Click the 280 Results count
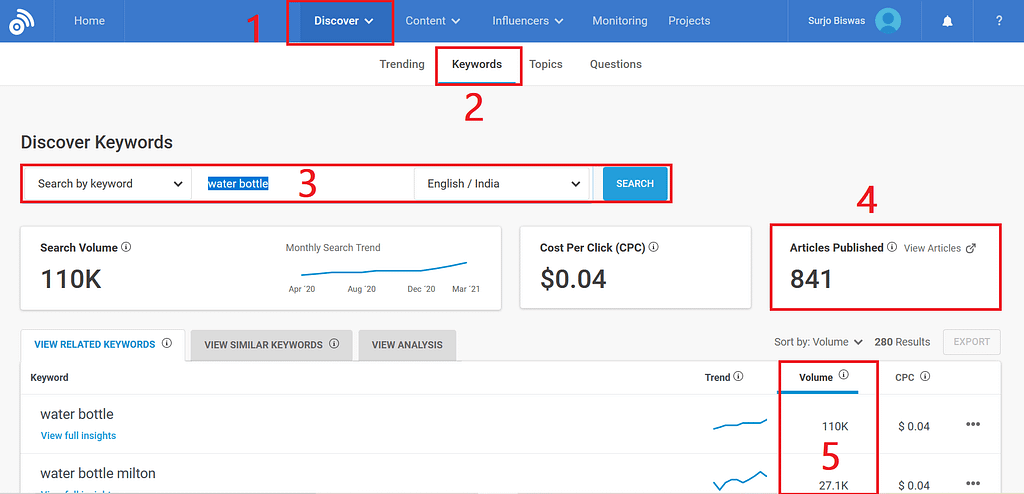This screenshot has height=494, width=1024. (902, 342)
